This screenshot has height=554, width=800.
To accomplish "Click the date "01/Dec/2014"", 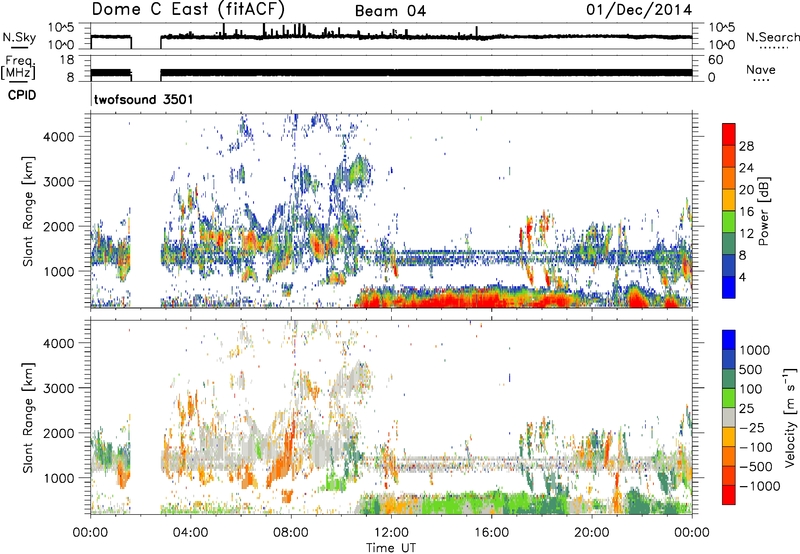I will 639,10.
